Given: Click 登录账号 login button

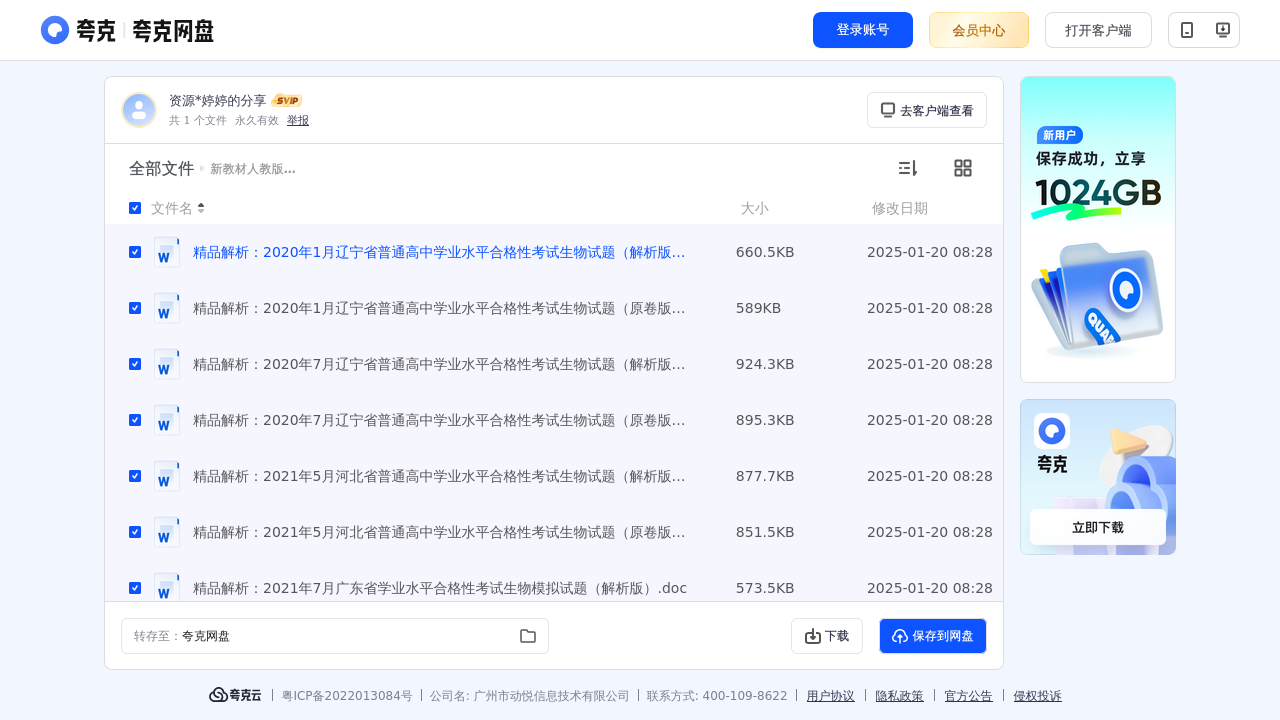Looking at the screenshot, I should 863,30.
